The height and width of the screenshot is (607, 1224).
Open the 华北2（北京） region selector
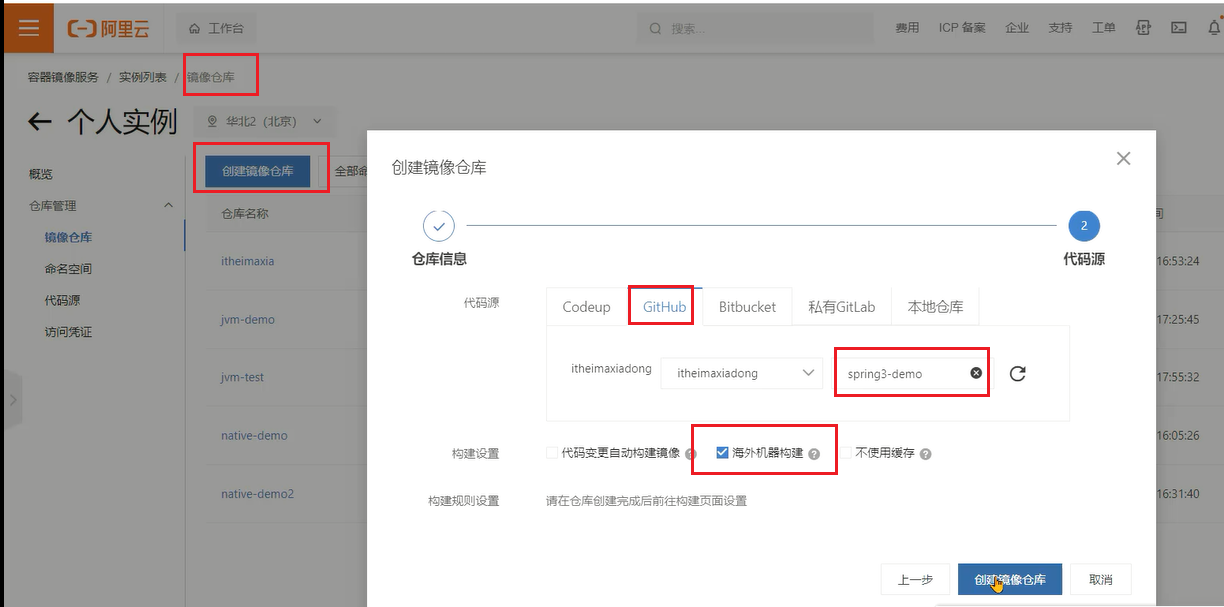click(x=265, y=122)
